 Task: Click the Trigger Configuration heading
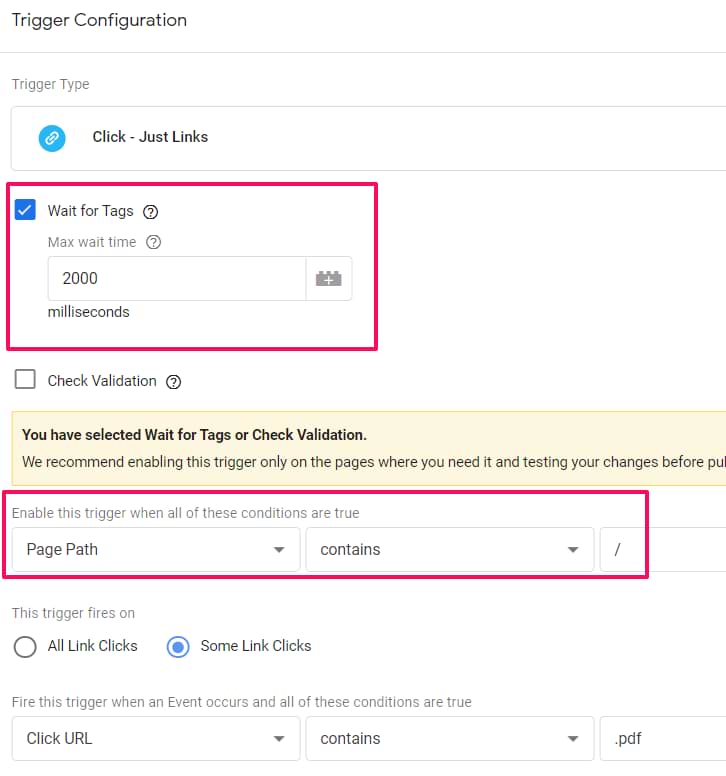(x=99, y=20)
